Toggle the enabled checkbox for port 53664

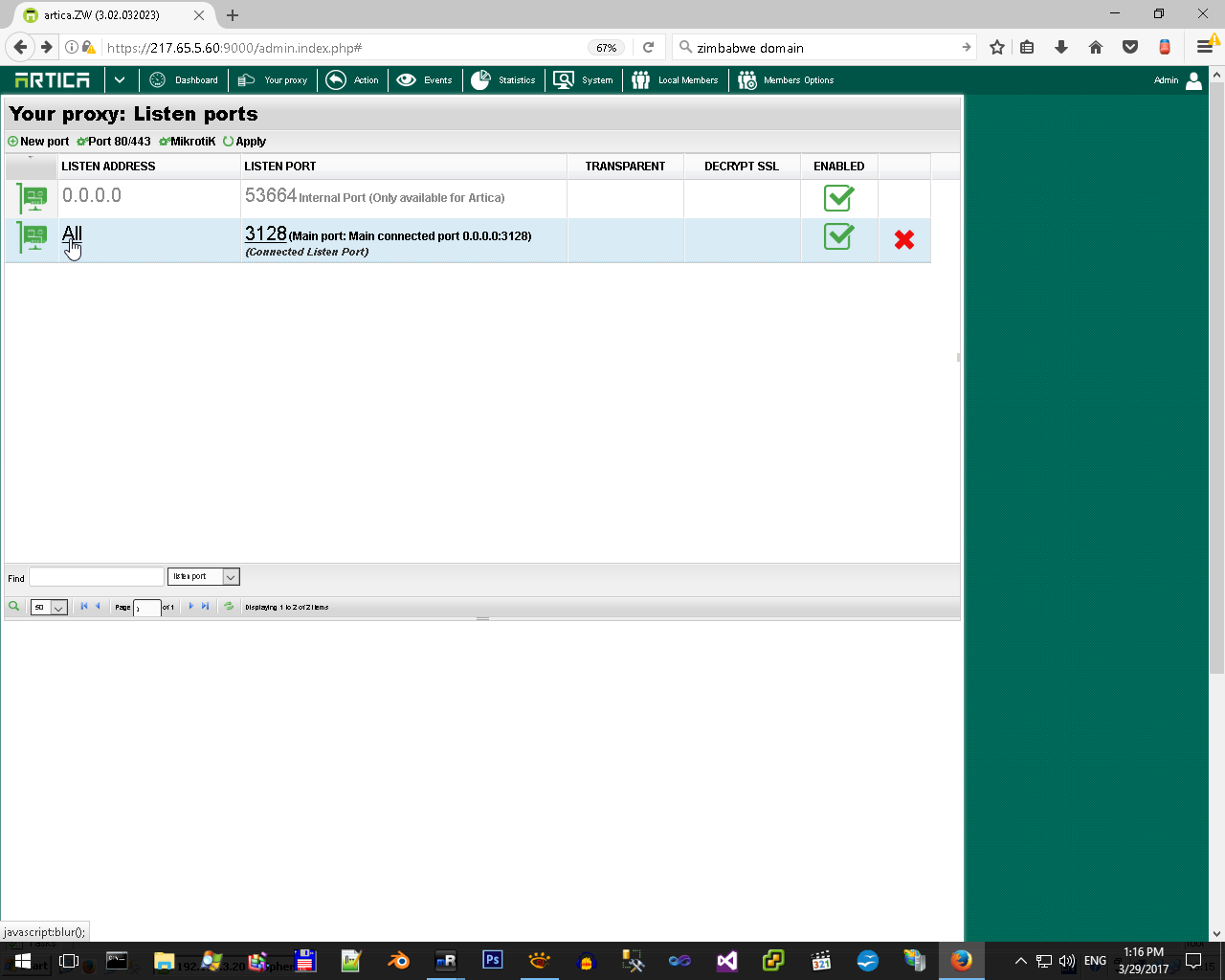(x=838, y=198)
